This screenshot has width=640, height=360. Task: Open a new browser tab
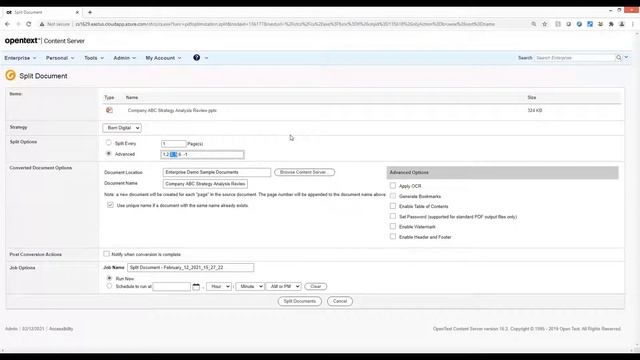click(90, 12)
